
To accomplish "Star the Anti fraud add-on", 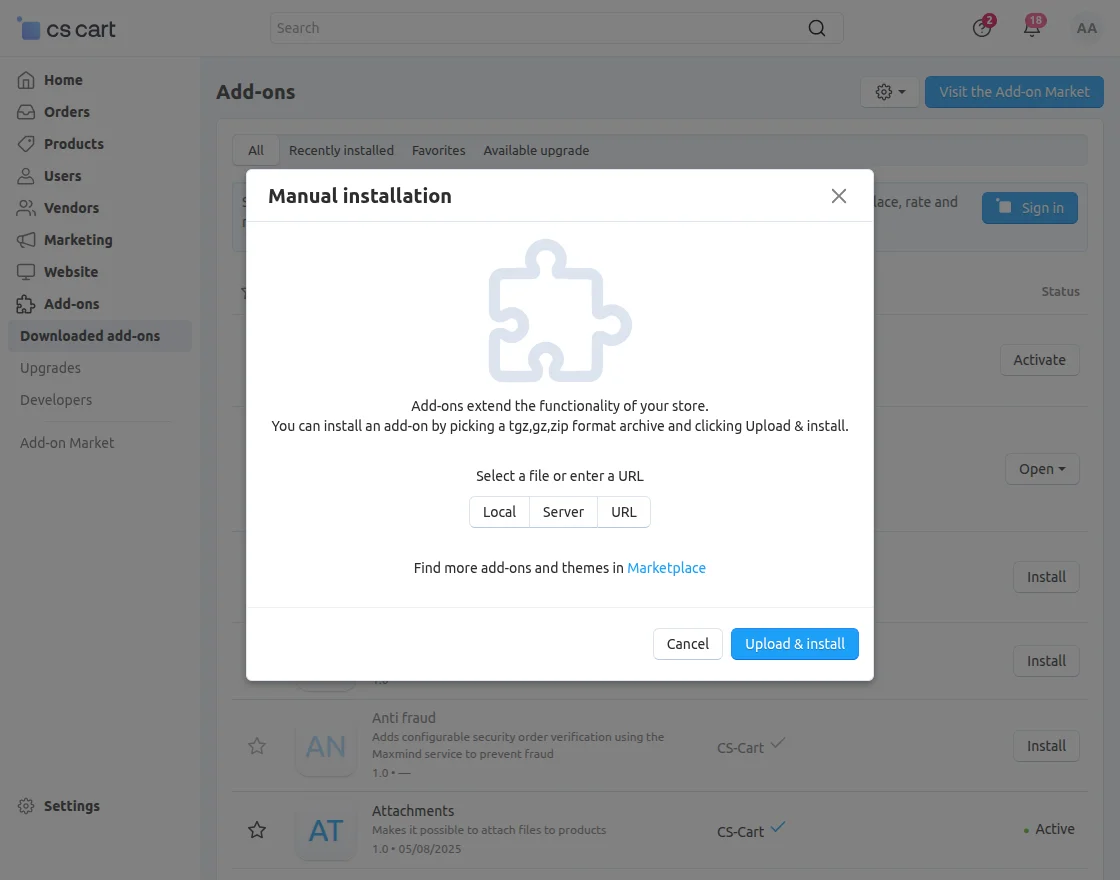I will pos(257,746).
